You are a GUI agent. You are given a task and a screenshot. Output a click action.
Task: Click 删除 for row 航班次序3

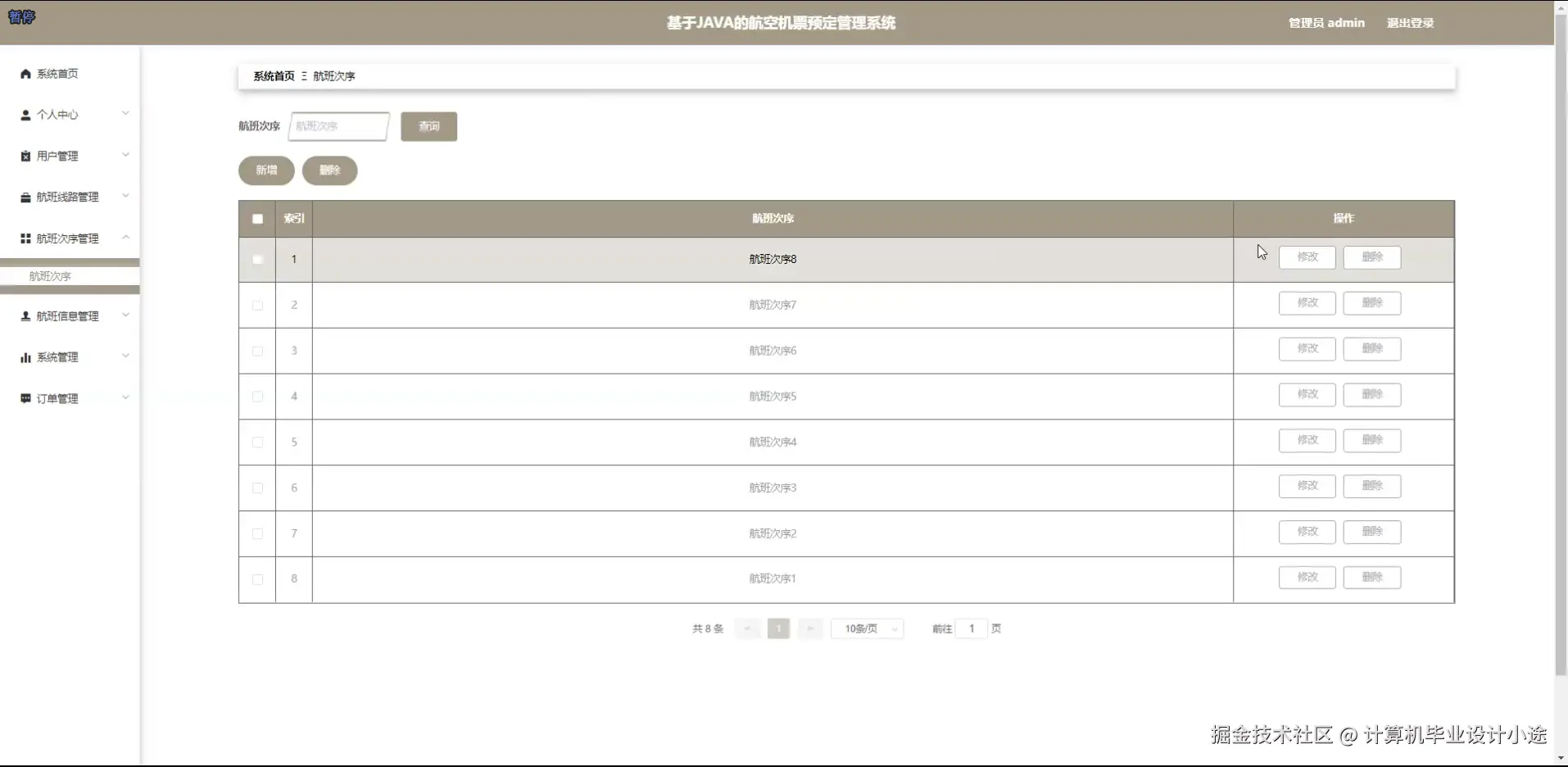[x=1372, y=486]
